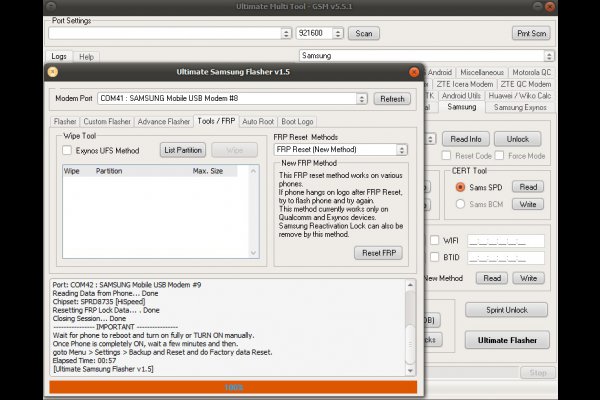Viewport: 600px width, 400px height.
Task: Open the Custom Flasher tab
Action: [107, 122]
